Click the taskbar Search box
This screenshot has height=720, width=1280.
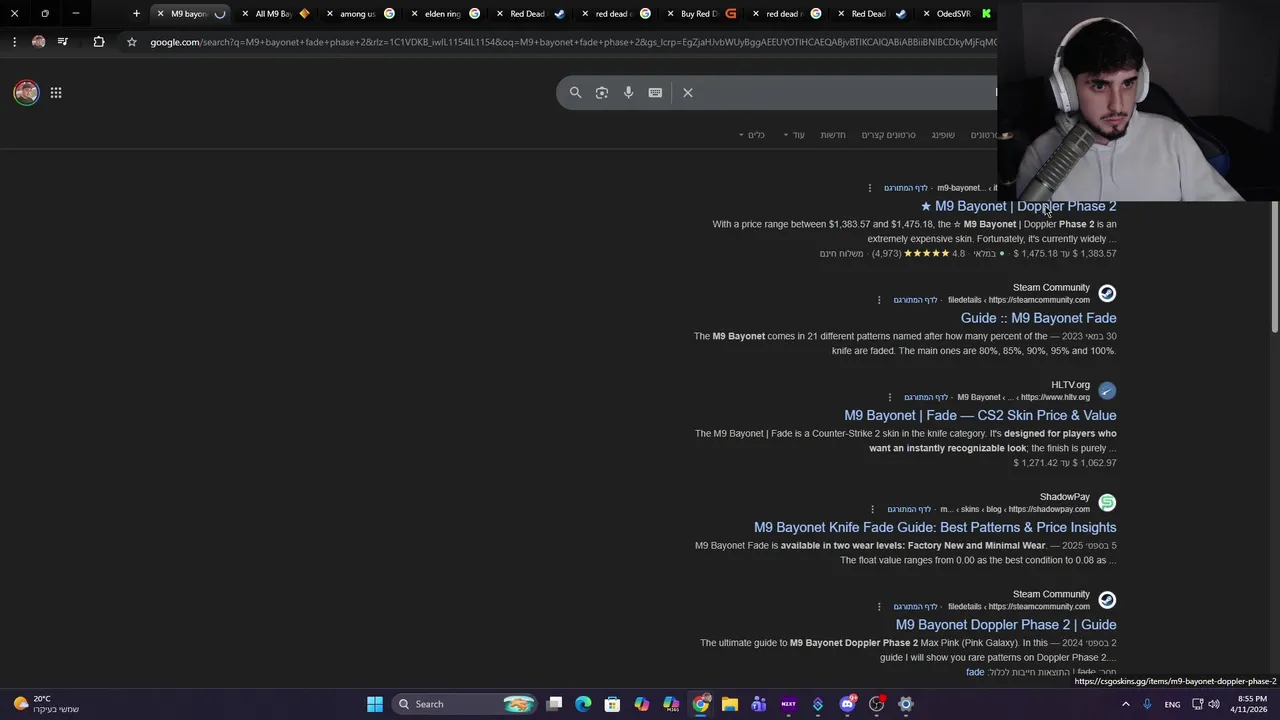[466, 704]
